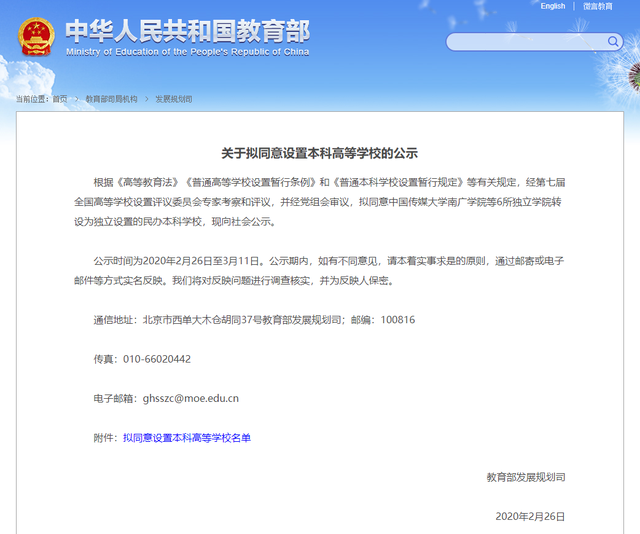Click the article title 关于拟同意设置本科高等学校的公示

pyautogui.click(x=320, y=154)
